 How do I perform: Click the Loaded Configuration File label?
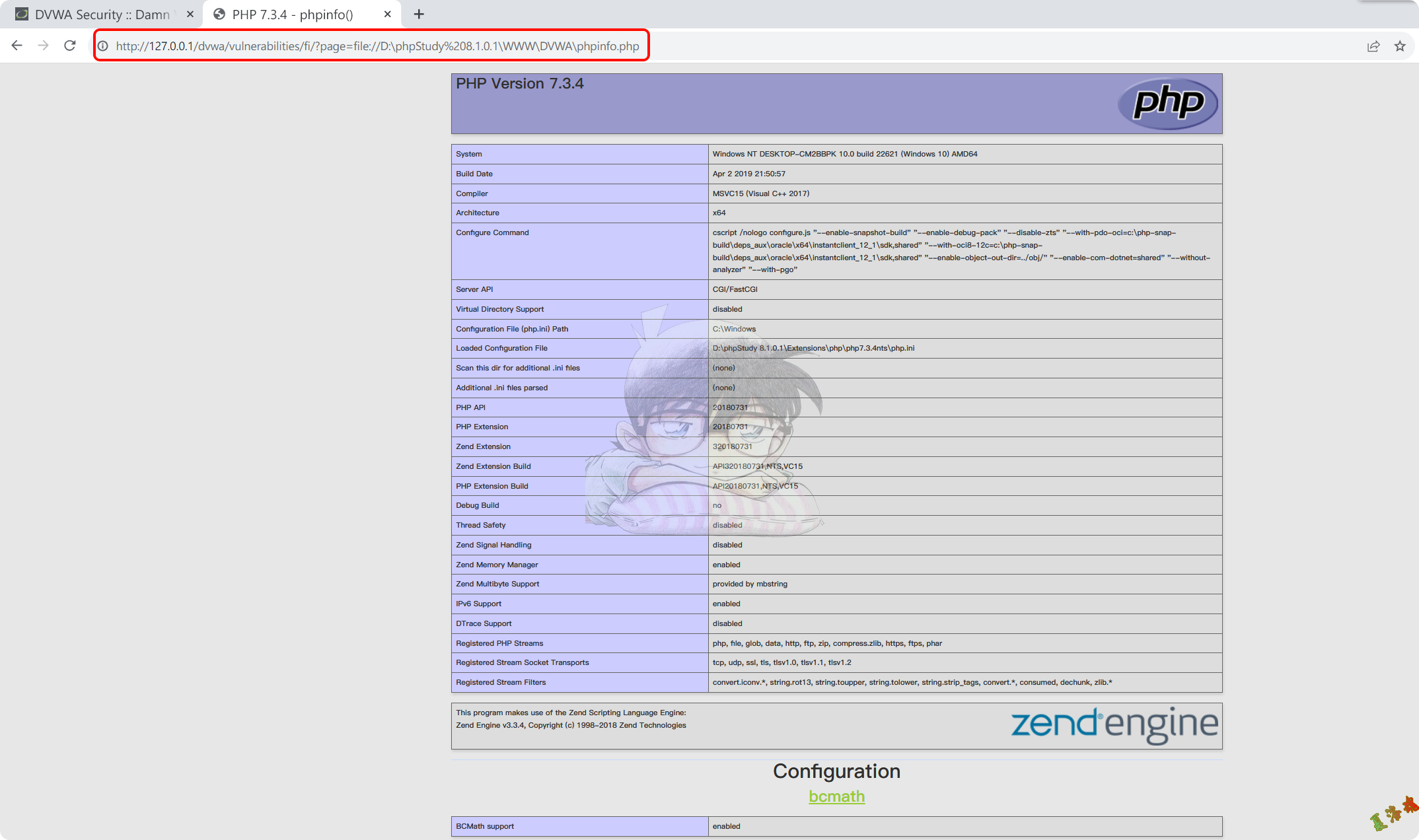click(501, 348)
